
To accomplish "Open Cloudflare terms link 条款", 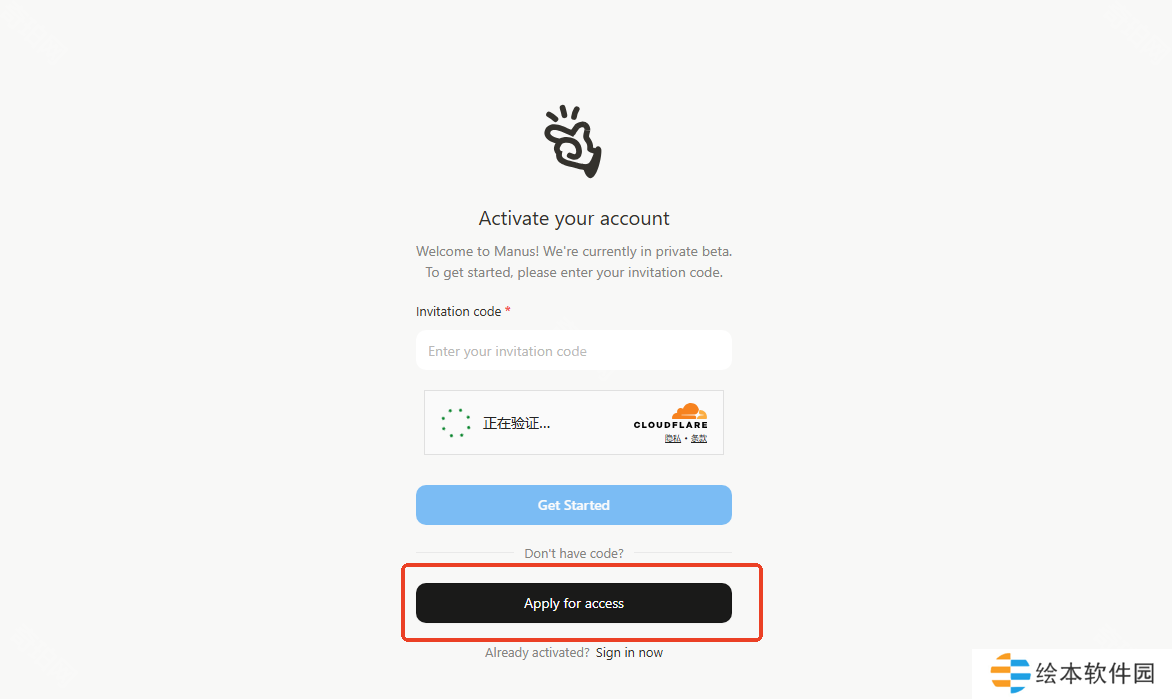I will 699,439.
